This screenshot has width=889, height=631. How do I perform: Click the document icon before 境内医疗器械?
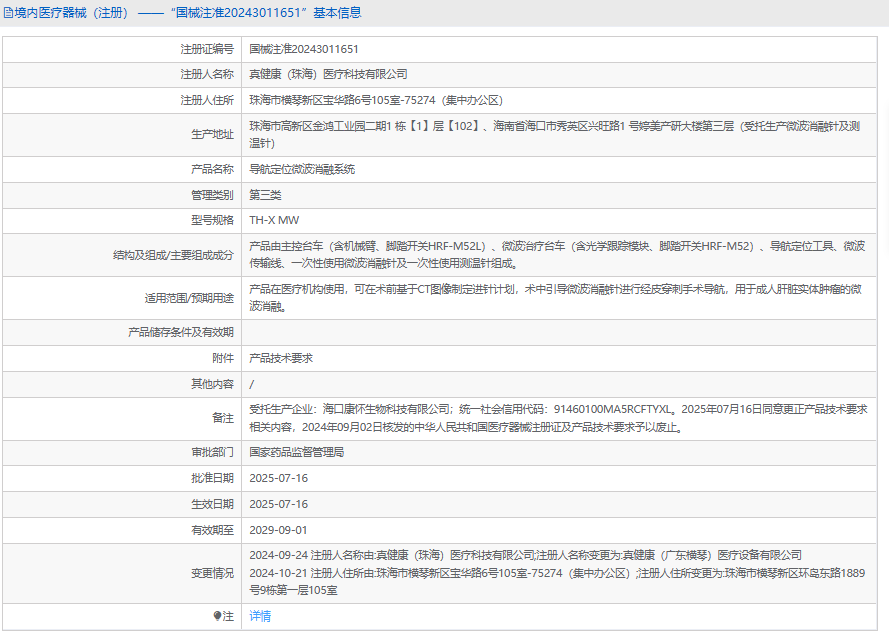coord(9,13)
